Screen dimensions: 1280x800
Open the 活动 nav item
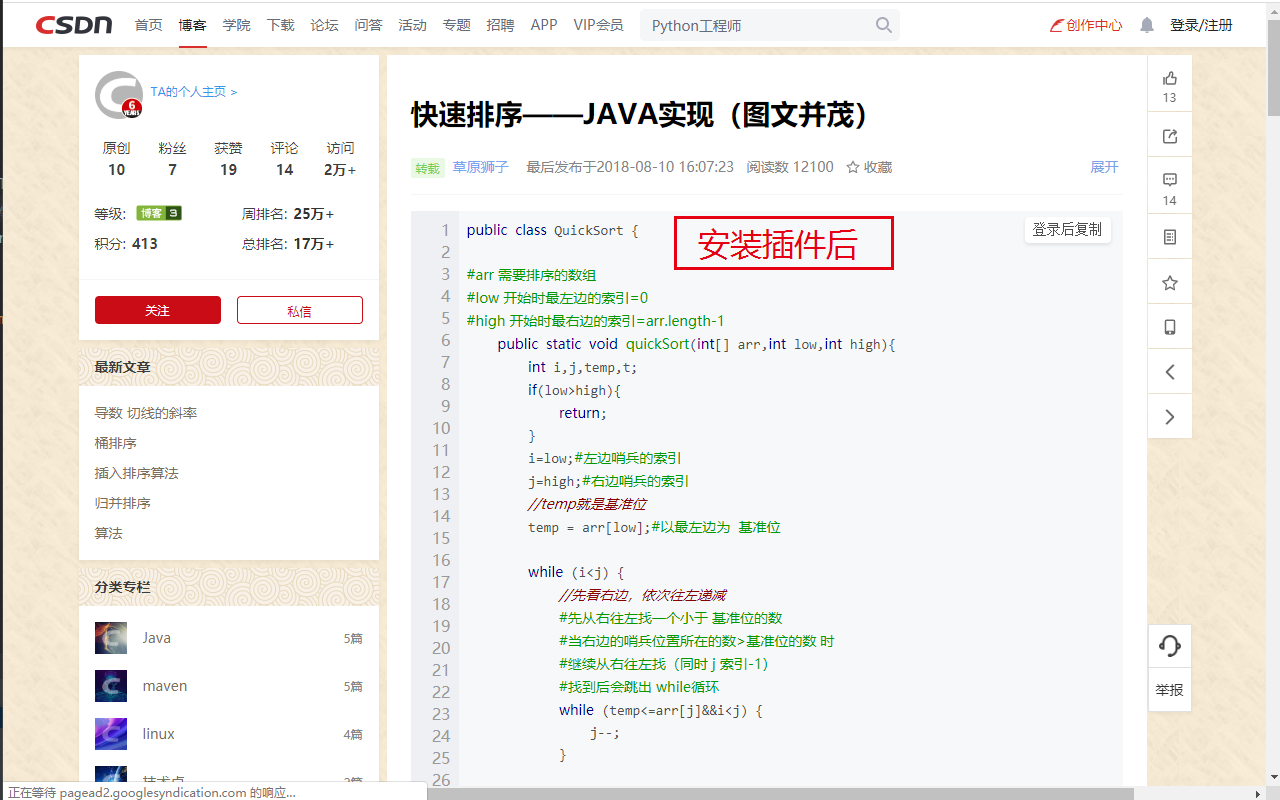pos(412,25)
